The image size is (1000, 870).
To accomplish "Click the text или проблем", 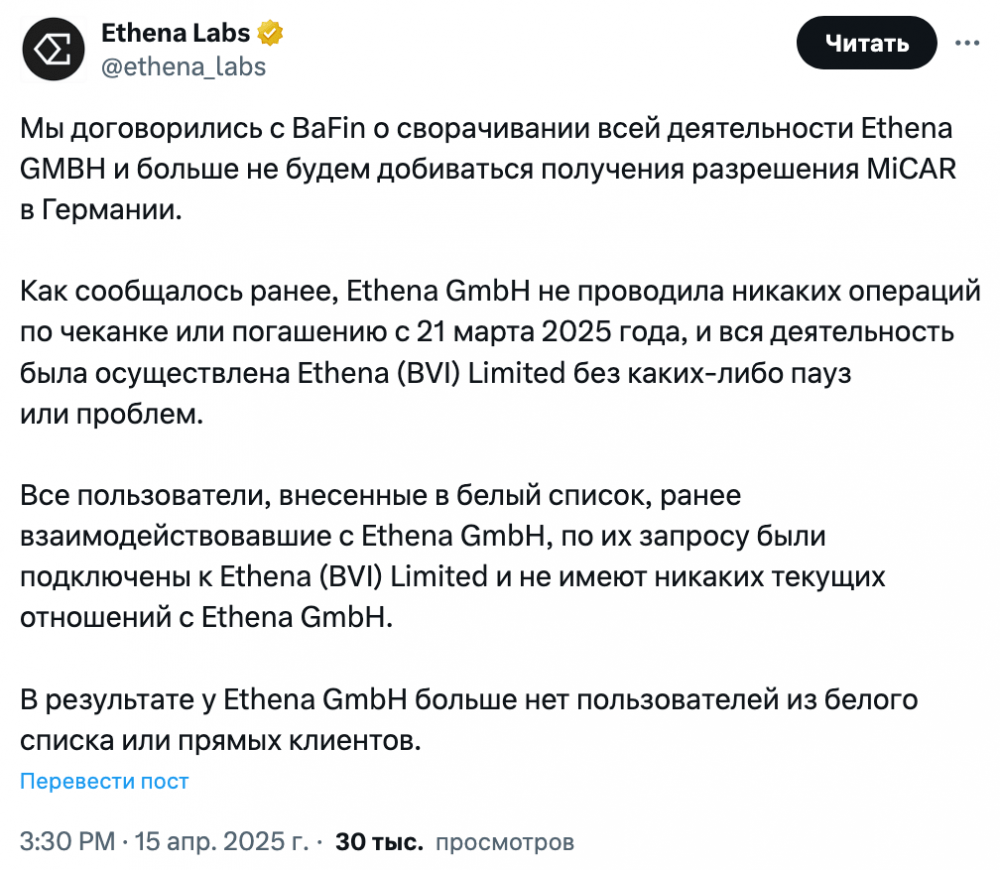I will pos(112,415).
